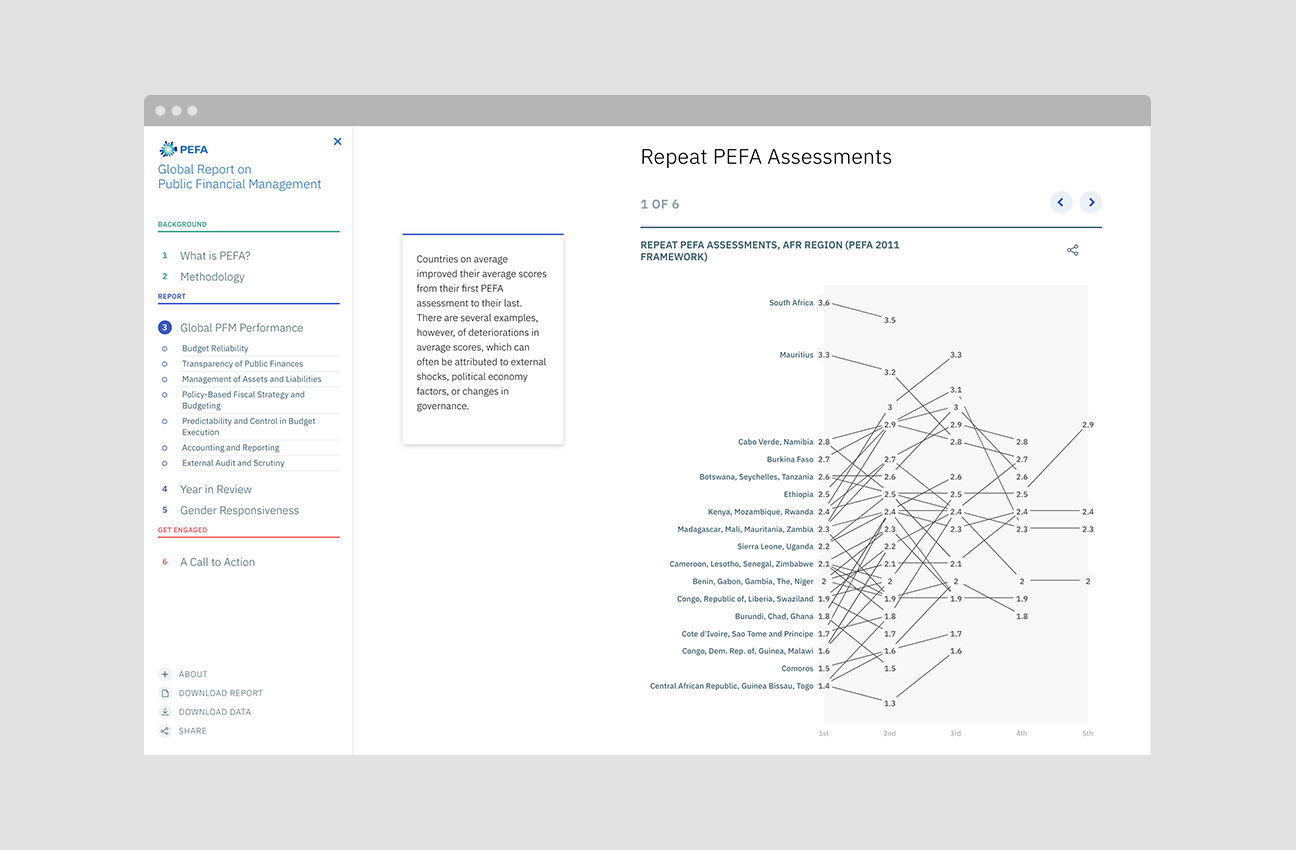Select the Policy-Based Fiscal Strategy bullet
Image resolution: width=1296 pixels, height=850 pixels.
pos(165,395)
